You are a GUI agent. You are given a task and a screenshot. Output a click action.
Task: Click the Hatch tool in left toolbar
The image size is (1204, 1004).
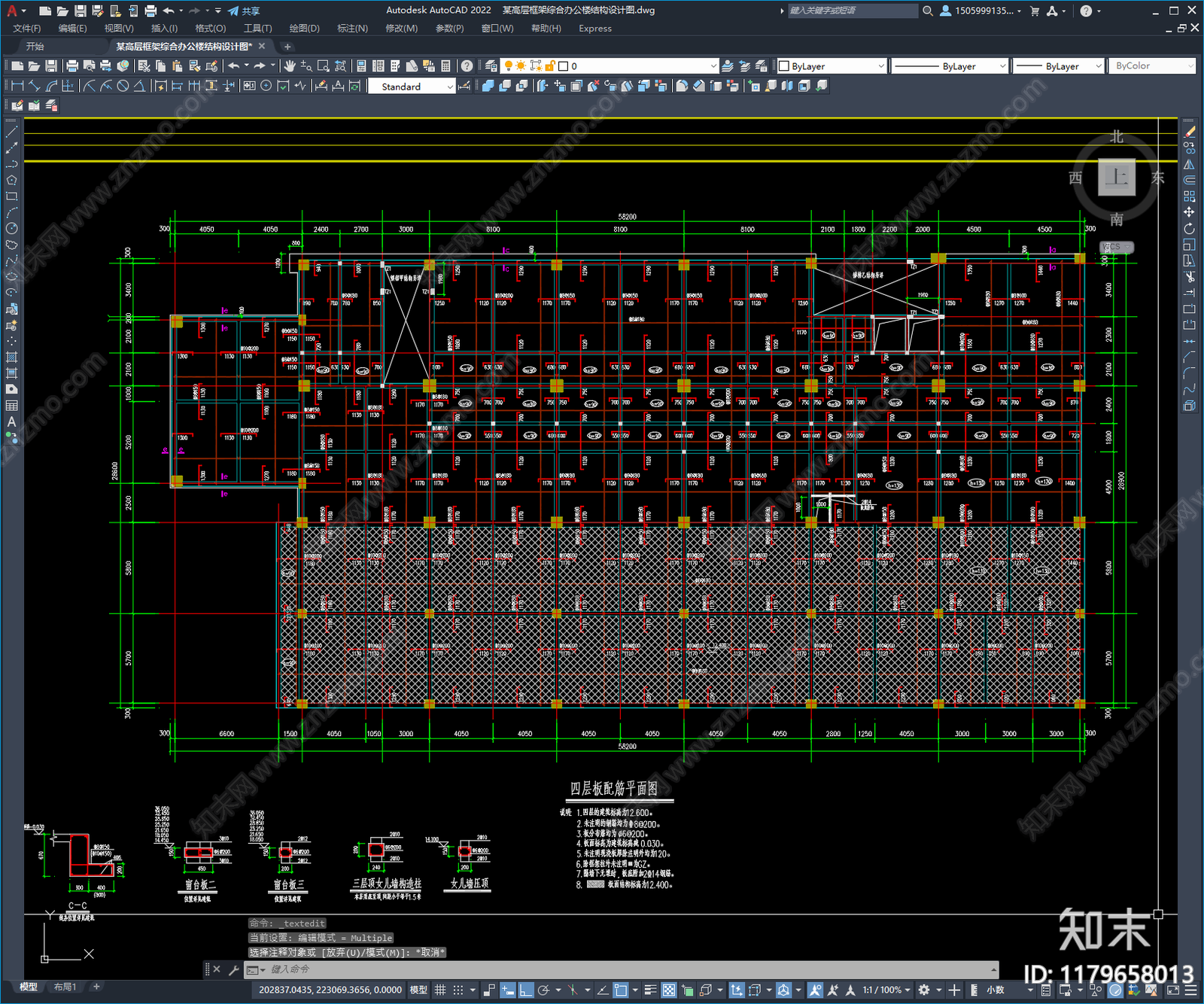(x=11, y=357)
